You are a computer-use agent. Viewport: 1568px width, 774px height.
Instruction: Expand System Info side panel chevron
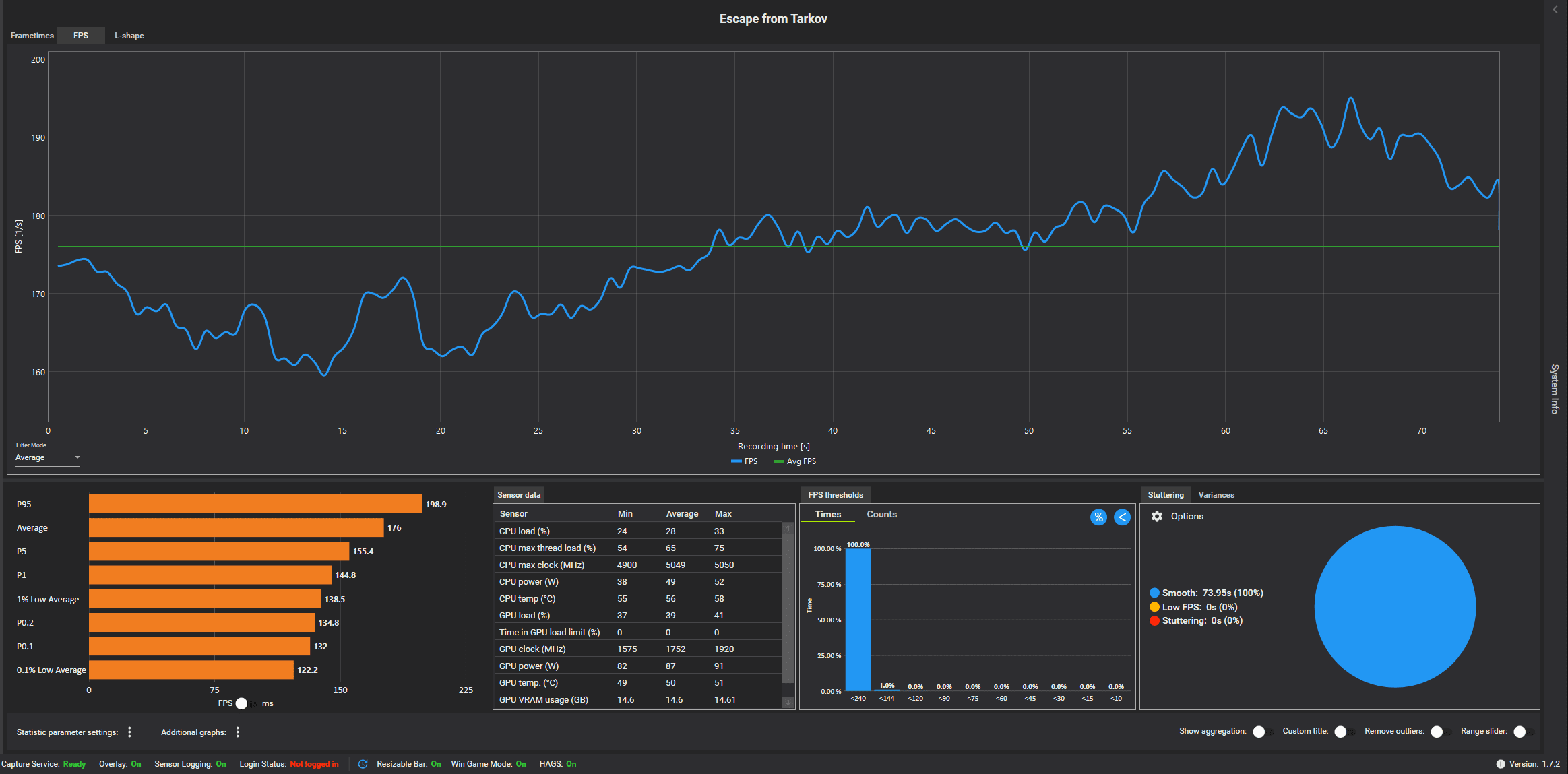click(1555, 9)
